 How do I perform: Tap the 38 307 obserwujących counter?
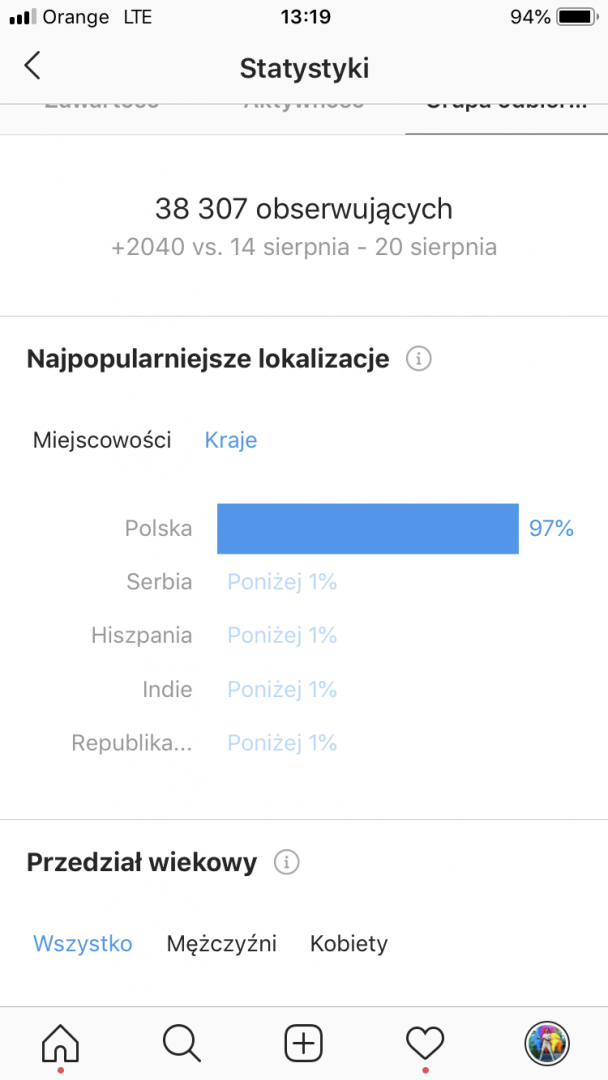[304, 209]
